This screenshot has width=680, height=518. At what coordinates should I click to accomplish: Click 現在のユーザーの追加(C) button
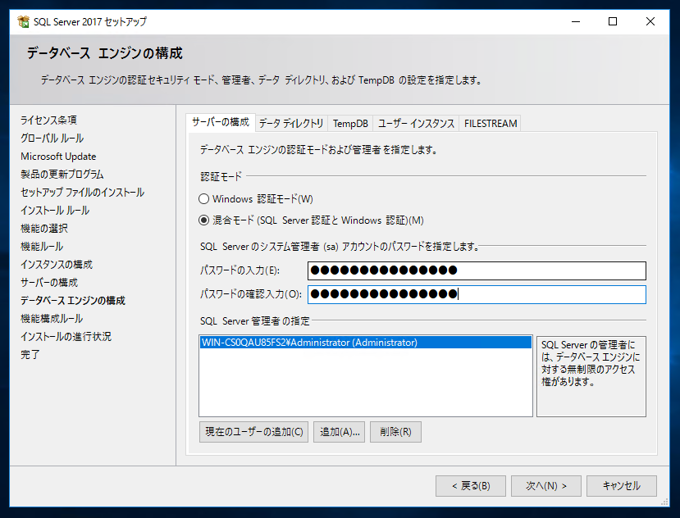254,432
